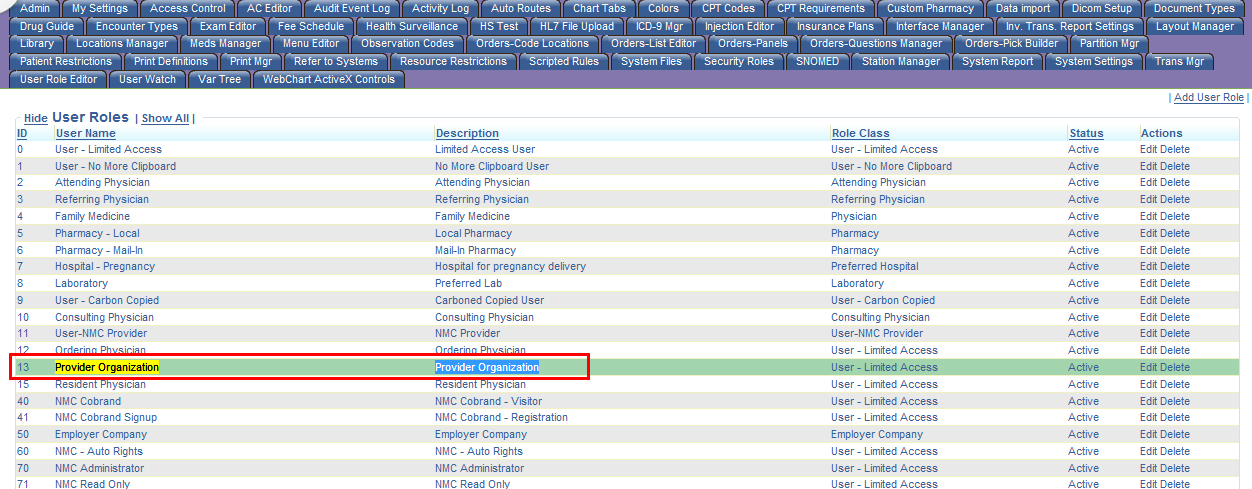Go to the Orders-Pick Builder tab
The image size is (1252, 489).
click(x=1011, y=43)
